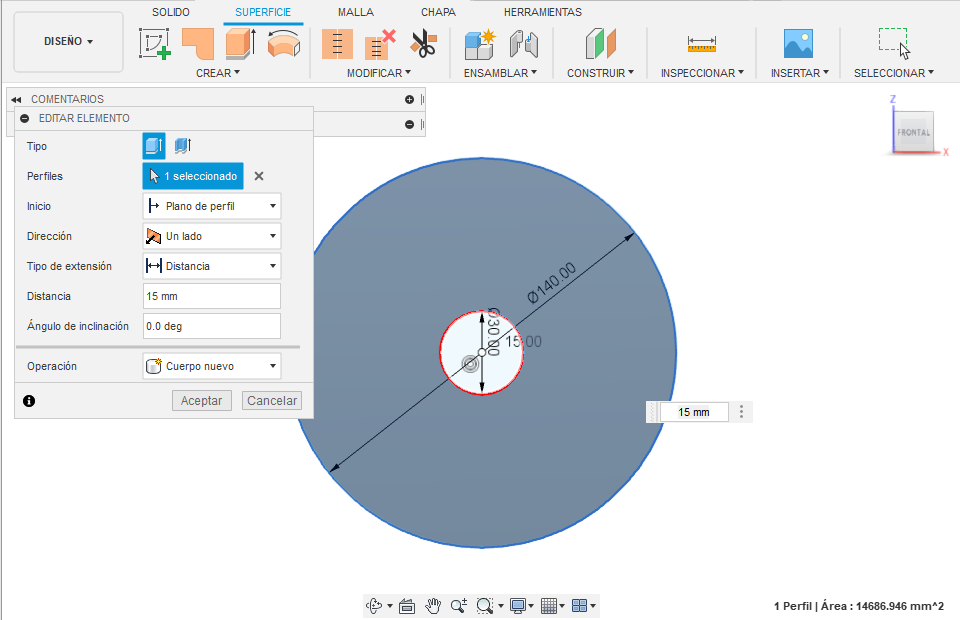Click the Pan hand icon
Screen dimensions: 960x620
433,606
